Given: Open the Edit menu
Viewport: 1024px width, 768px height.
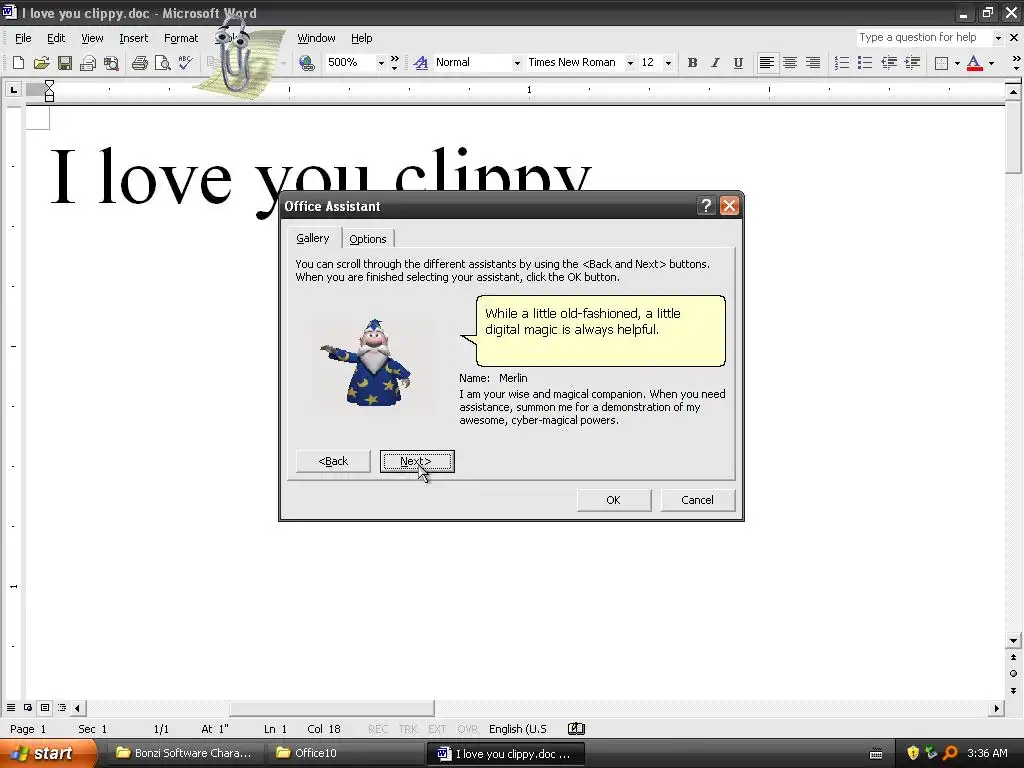Looking at the screenshot, I should tap(56, 38).
